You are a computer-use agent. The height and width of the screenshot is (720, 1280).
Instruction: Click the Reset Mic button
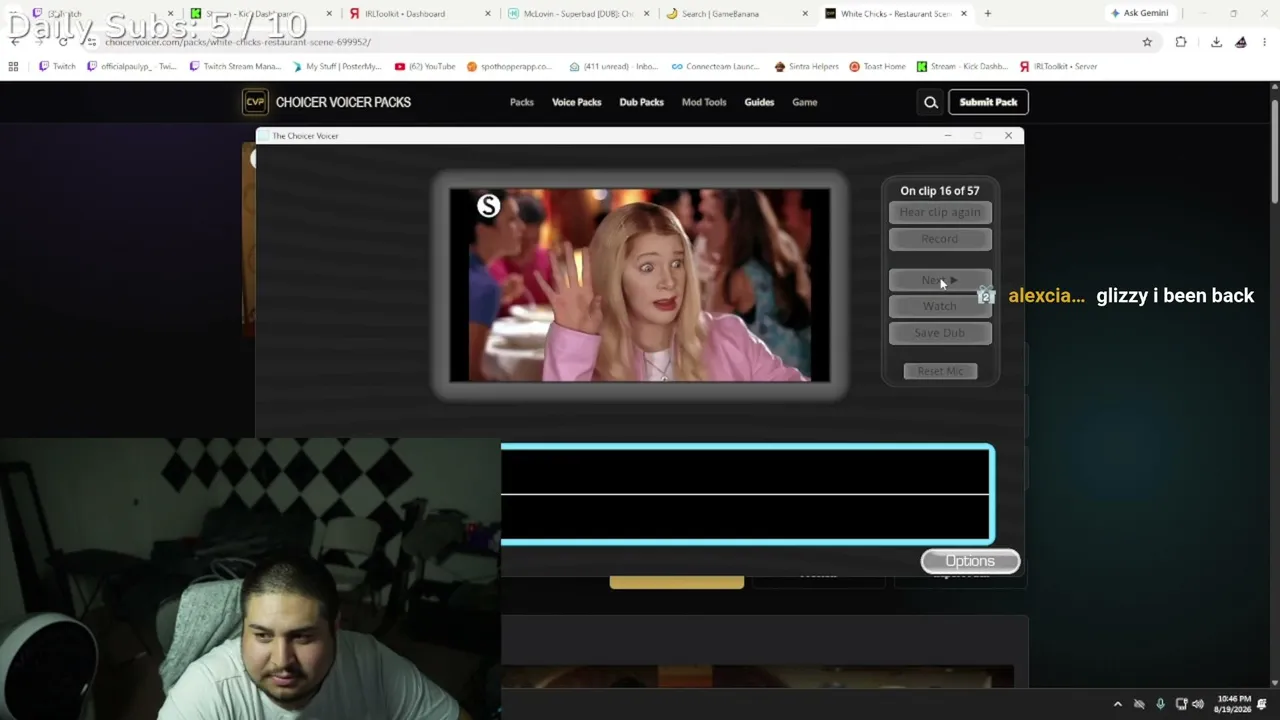point(940,371)
